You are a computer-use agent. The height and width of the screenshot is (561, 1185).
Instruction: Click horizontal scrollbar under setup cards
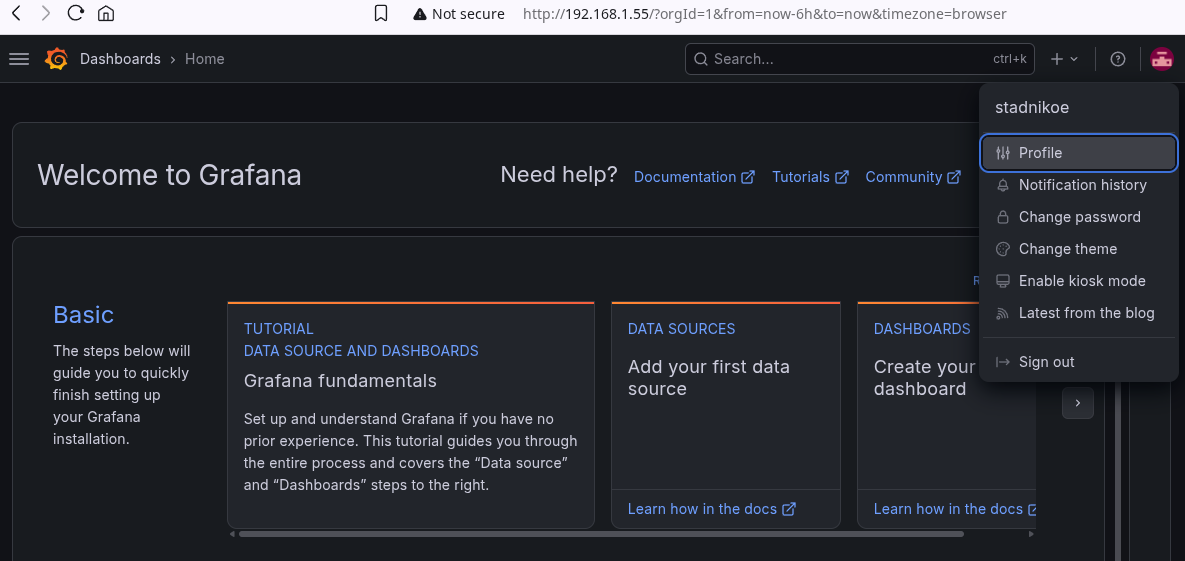(601, 534)
